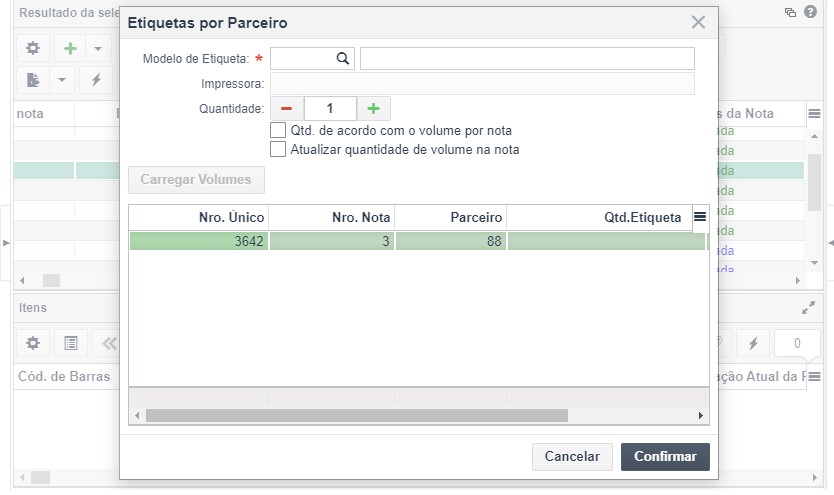This screenshot has width=834, height=495.
Task: Click the lightning actions icon in results toolbar
Action: [x=96, y=80]
